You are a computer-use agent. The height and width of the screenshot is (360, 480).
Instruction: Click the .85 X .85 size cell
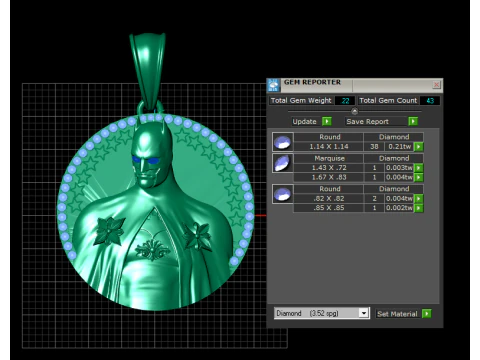[329, 208]
